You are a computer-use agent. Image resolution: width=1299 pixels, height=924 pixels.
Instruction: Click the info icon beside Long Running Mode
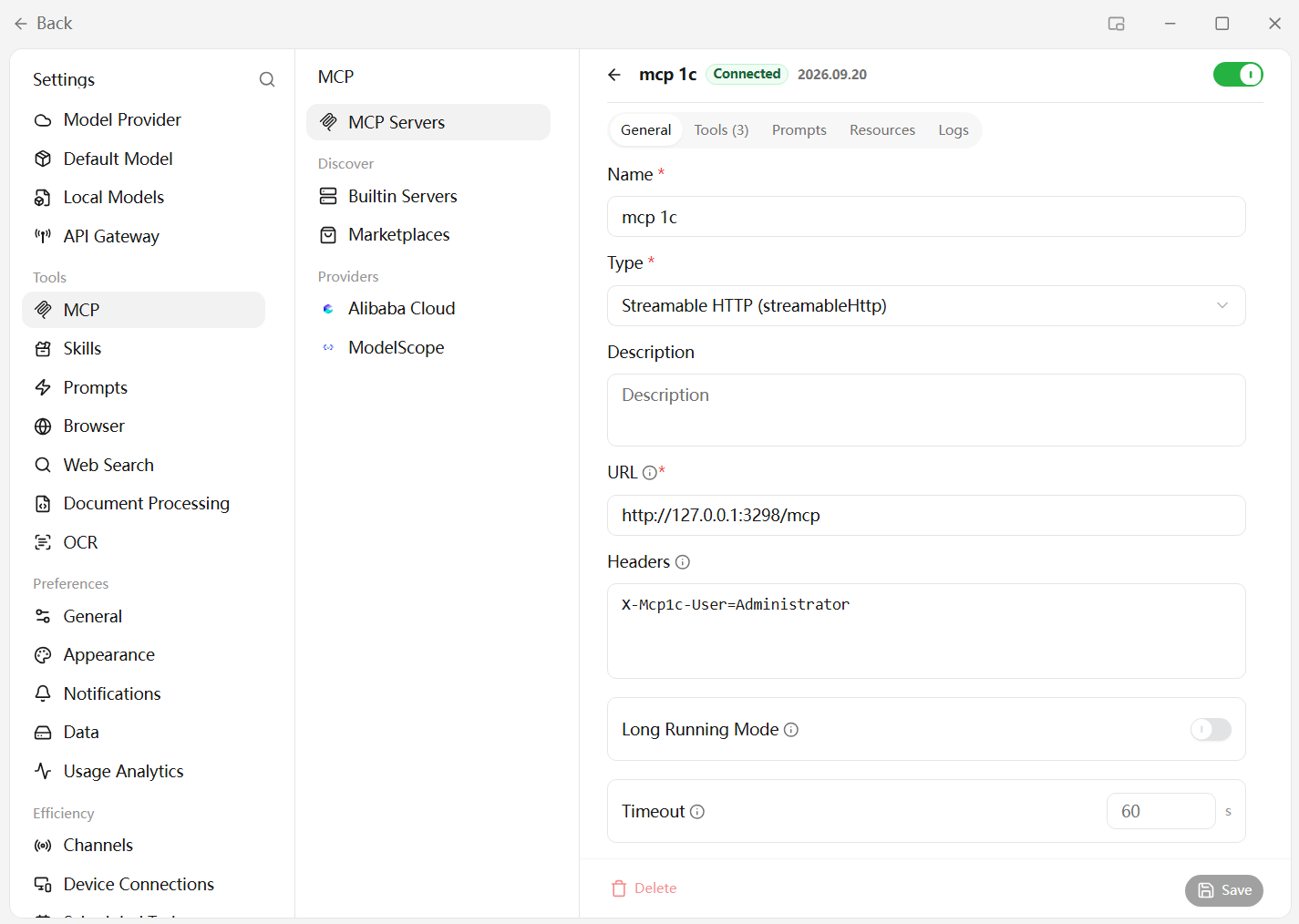(791, 730)
